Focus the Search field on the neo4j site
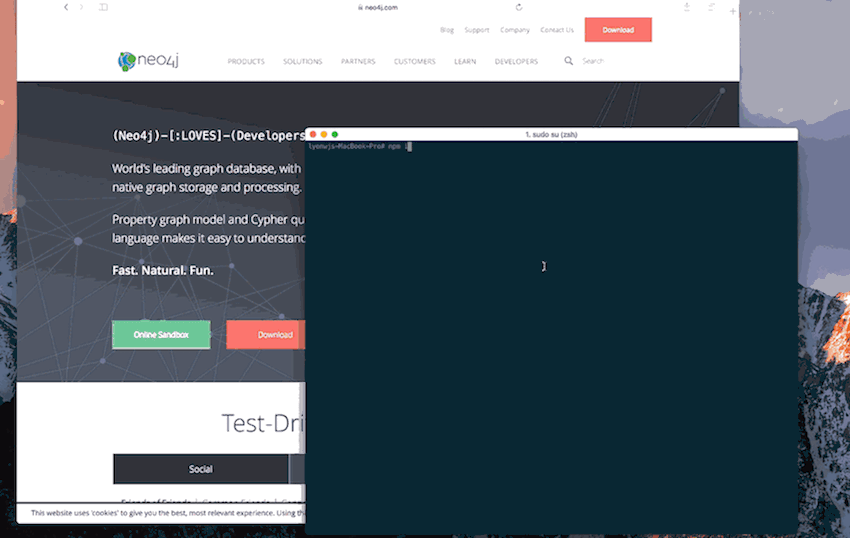850x538 pixels. 593,61
